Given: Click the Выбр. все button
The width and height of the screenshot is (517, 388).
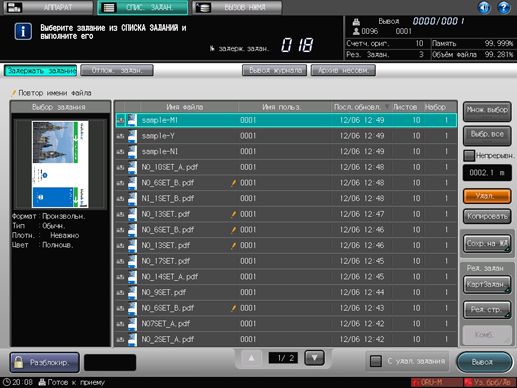Looking at the screenshot, I should coord(487,136).
